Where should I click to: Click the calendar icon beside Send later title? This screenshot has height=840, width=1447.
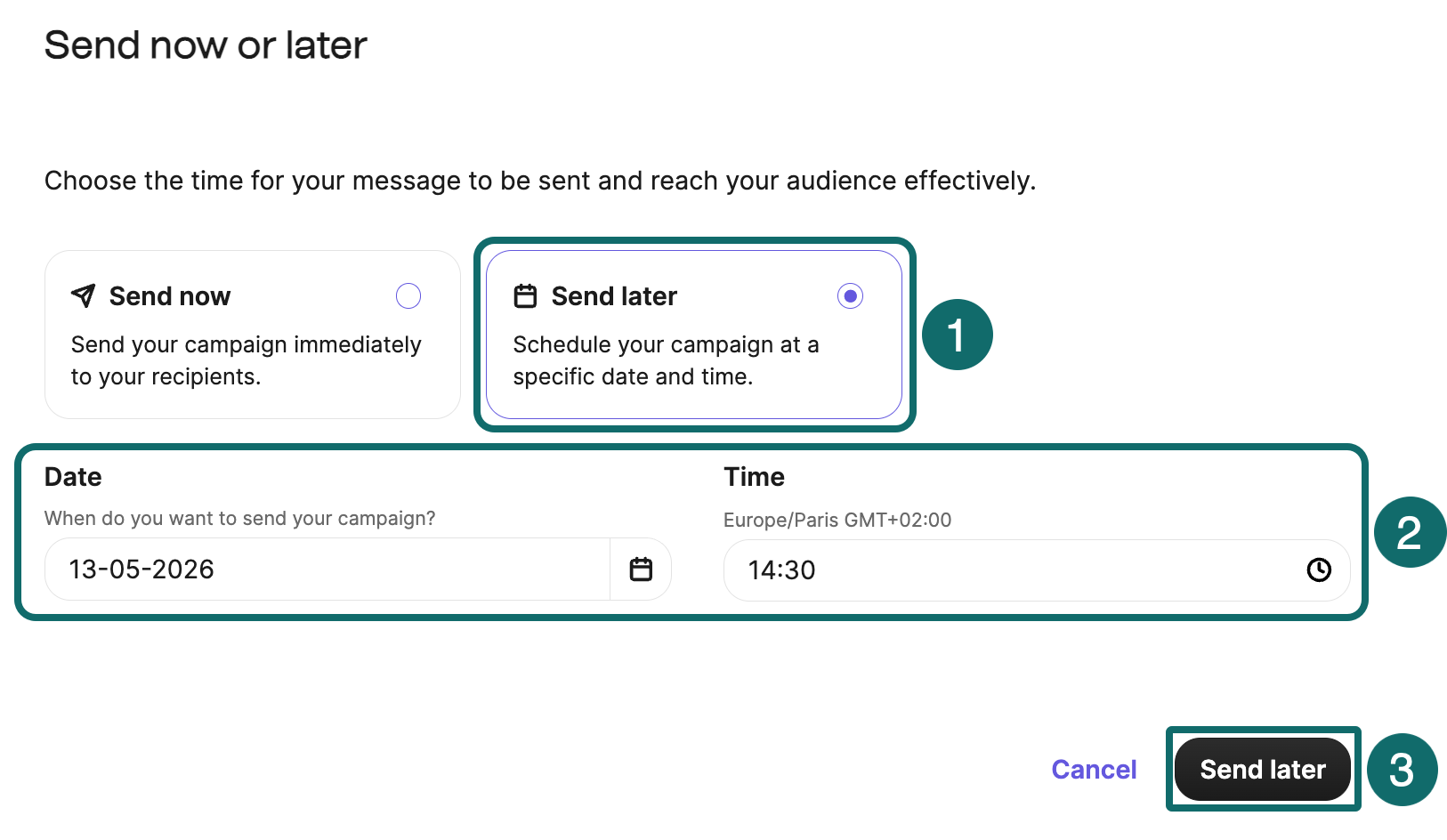(526, 295)
